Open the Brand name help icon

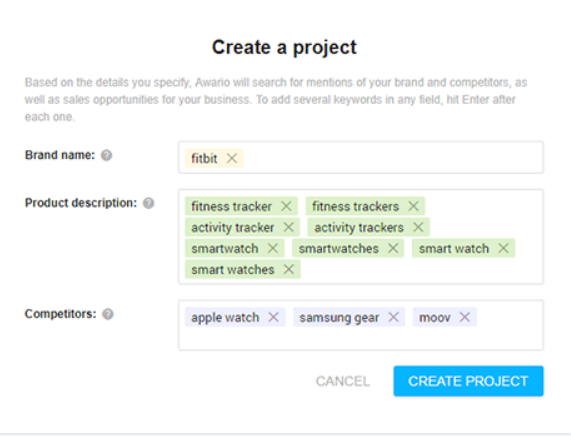pyautogui.click(x=106, y=155)
